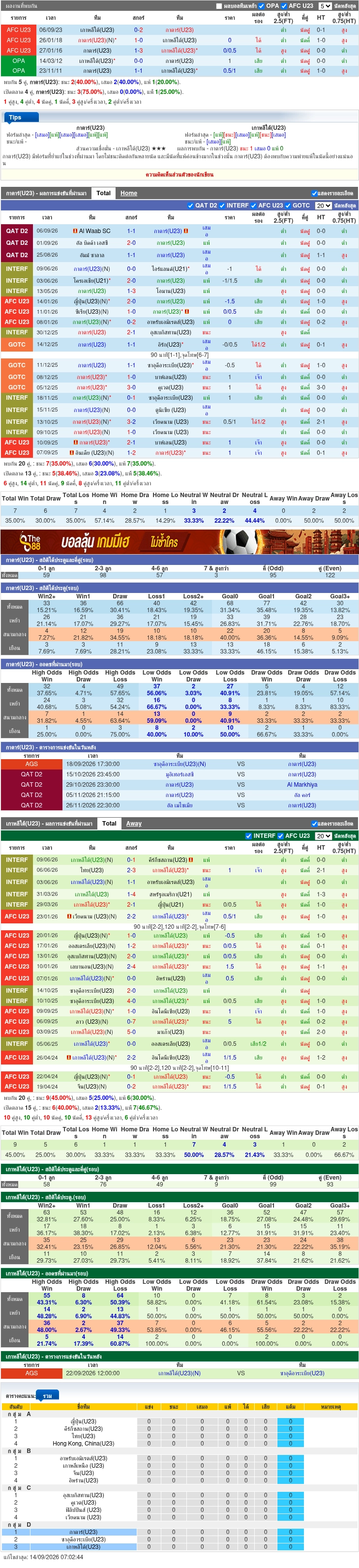
Task: Open the 20 matches dropdown next to GOTC
Action: pos(323,206)
